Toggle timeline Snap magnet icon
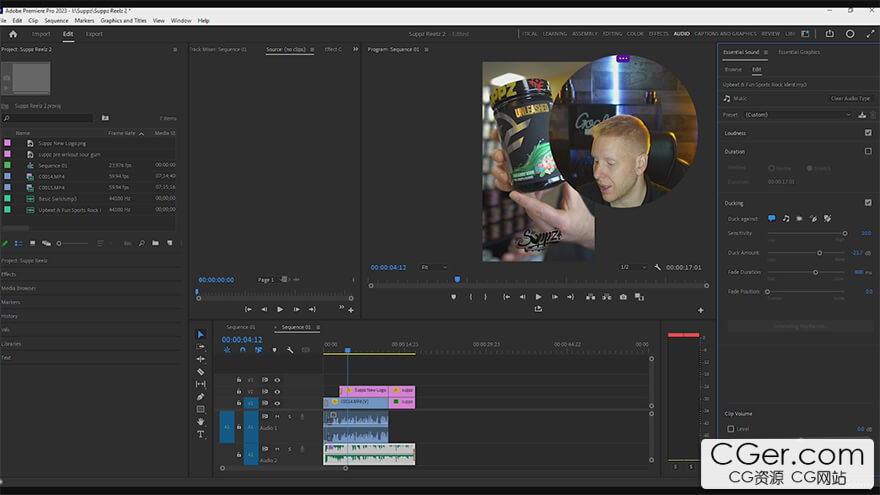Screen dimensions: 880x495 pyautogui.click(x=242, y=350)
